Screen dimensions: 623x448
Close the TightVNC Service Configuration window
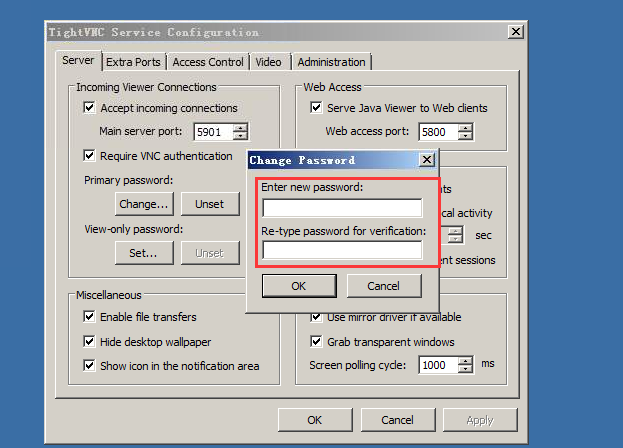tap(516, 31)
